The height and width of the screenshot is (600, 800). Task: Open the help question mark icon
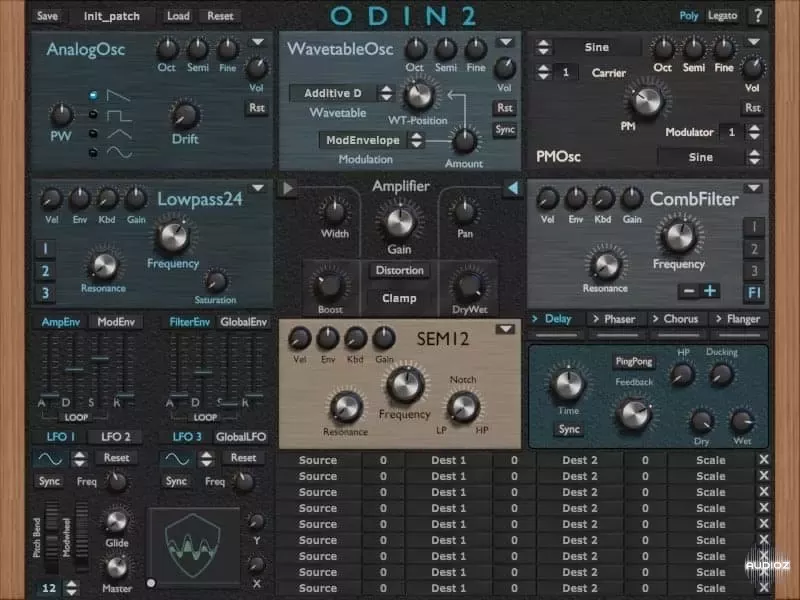(x=758, y=16)
